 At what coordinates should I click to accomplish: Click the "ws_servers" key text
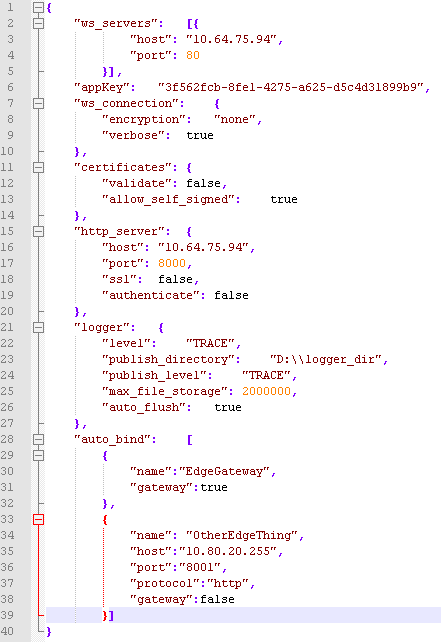click(116, 23)
